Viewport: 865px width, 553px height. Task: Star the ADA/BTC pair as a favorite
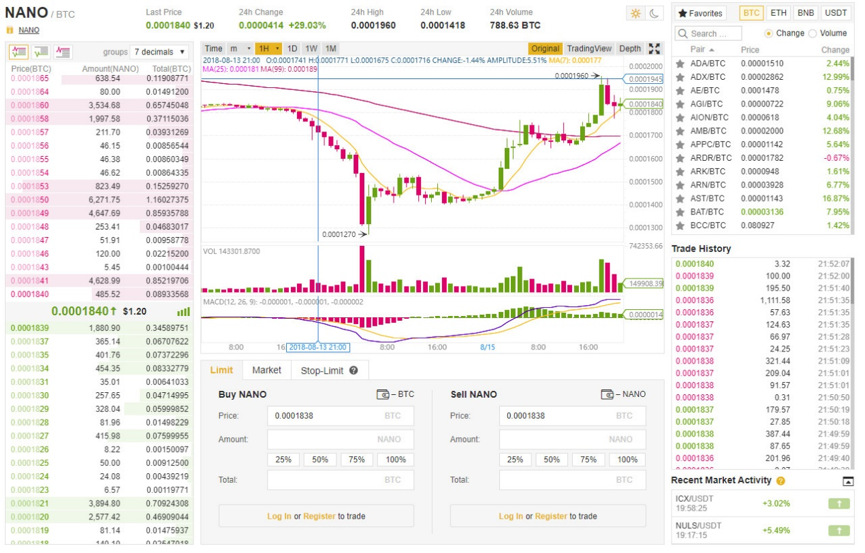pos(680,63)
